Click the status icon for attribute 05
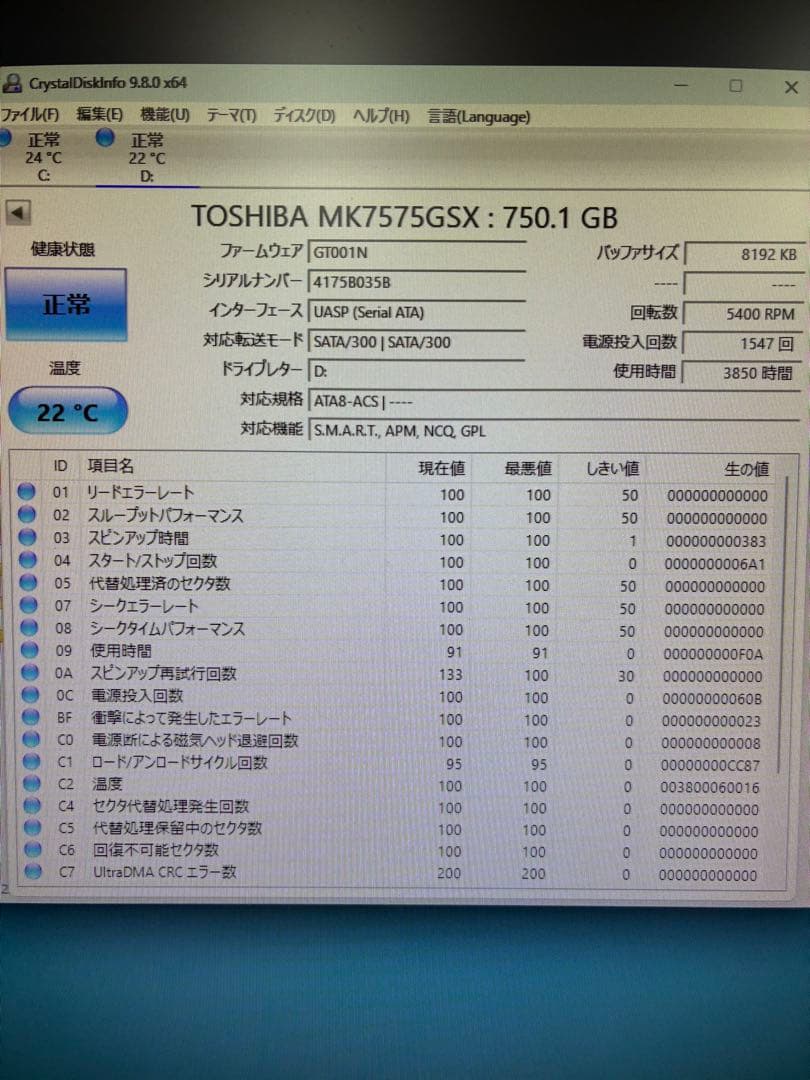Image resolution: width=810 pixels, height=1080 pixels. click(x=28, y=583)
